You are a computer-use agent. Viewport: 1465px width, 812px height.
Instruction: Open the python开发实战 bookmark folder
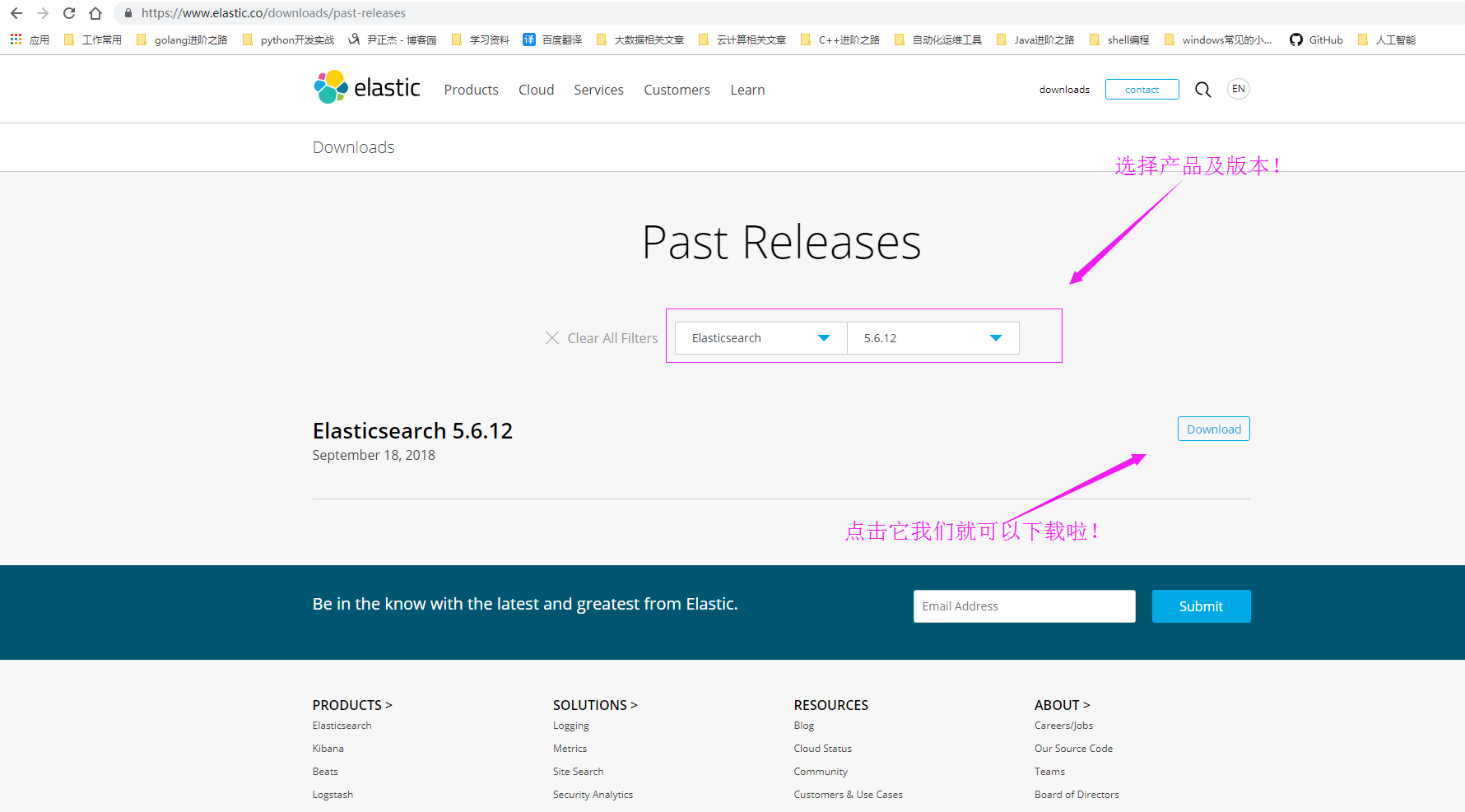coord(288,39)
